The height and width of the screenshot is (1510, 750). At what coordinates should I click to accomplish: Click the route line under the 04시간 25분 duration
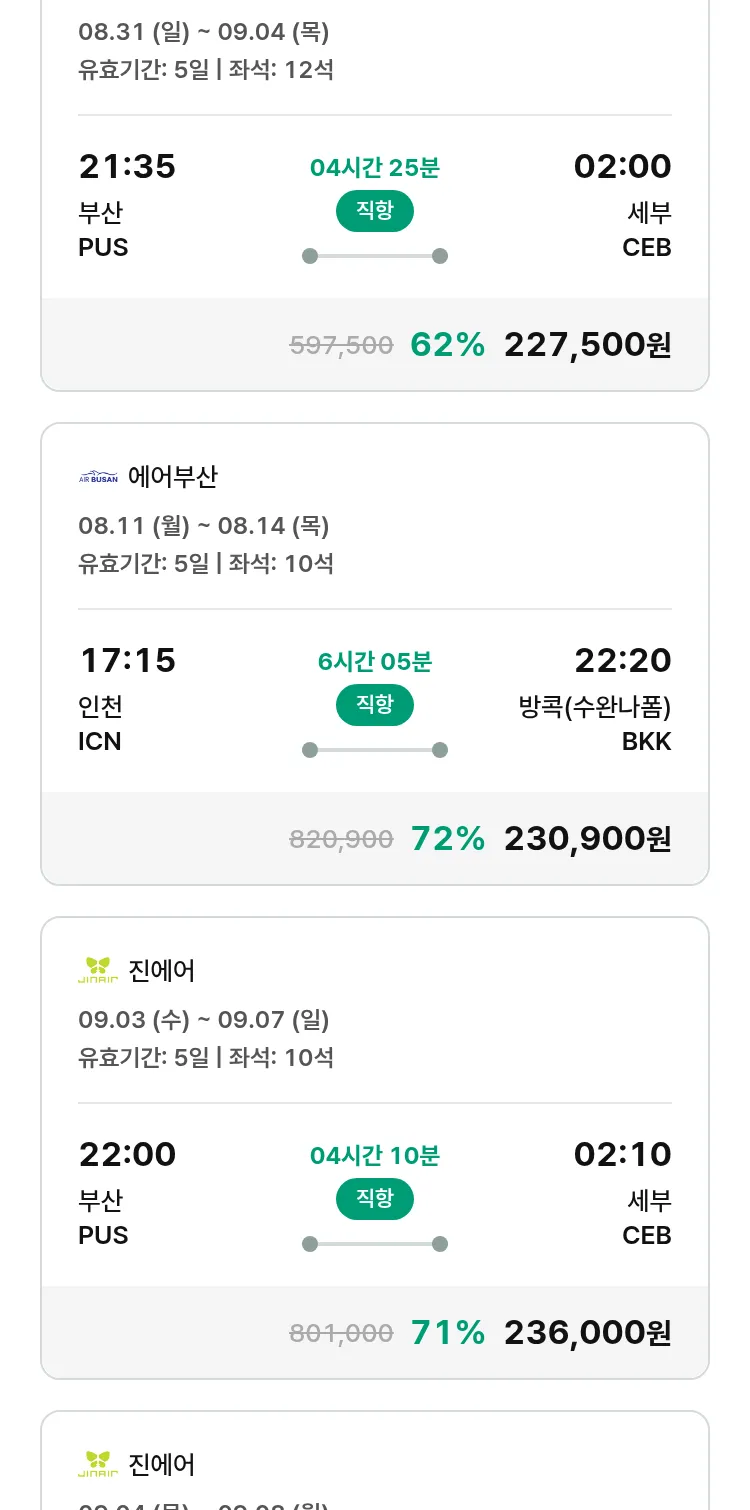(x=375, y=256)
